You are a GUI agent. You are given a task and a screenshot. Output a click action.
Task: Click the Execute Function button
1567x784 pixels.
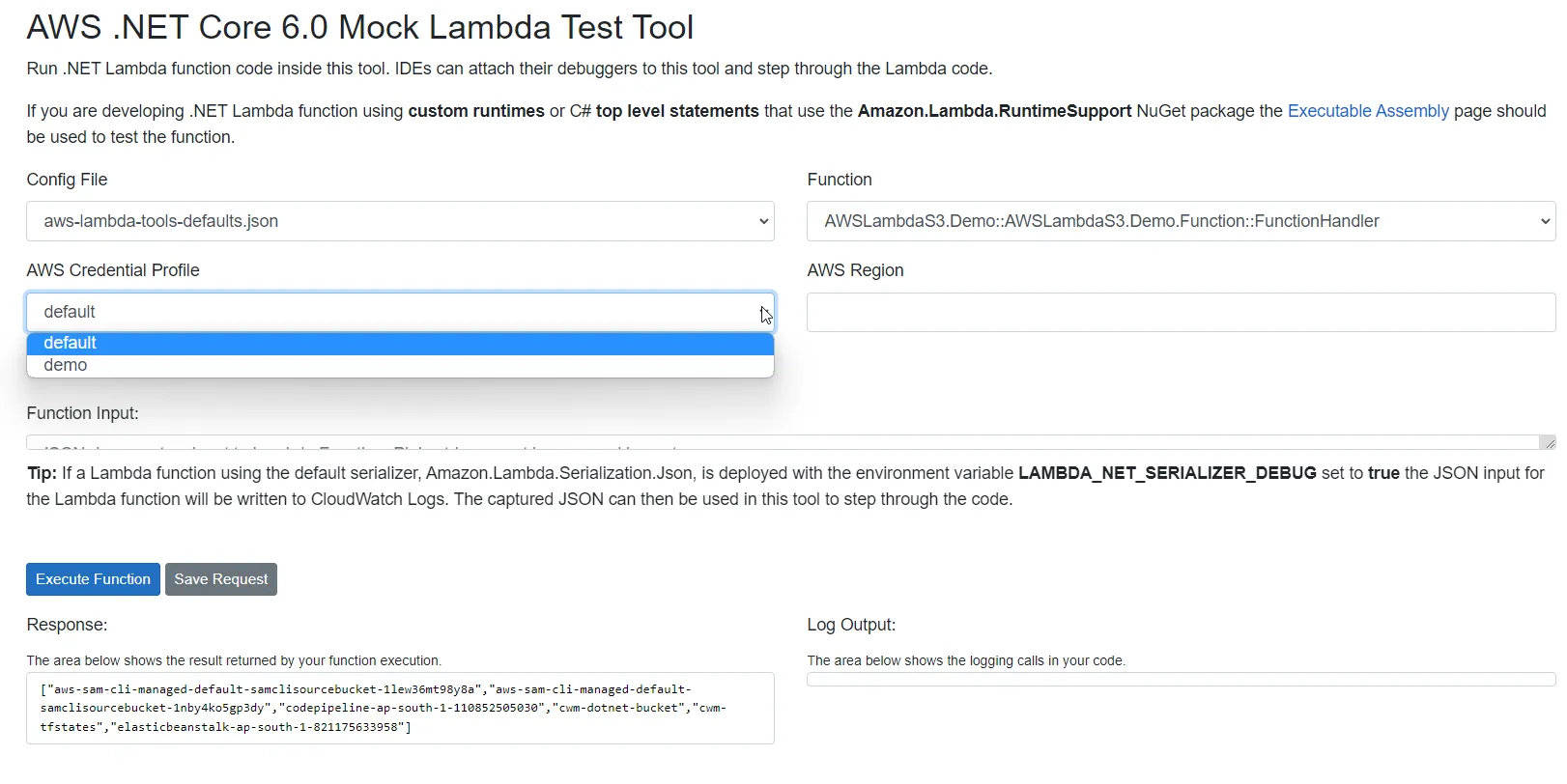coord(93,579)
